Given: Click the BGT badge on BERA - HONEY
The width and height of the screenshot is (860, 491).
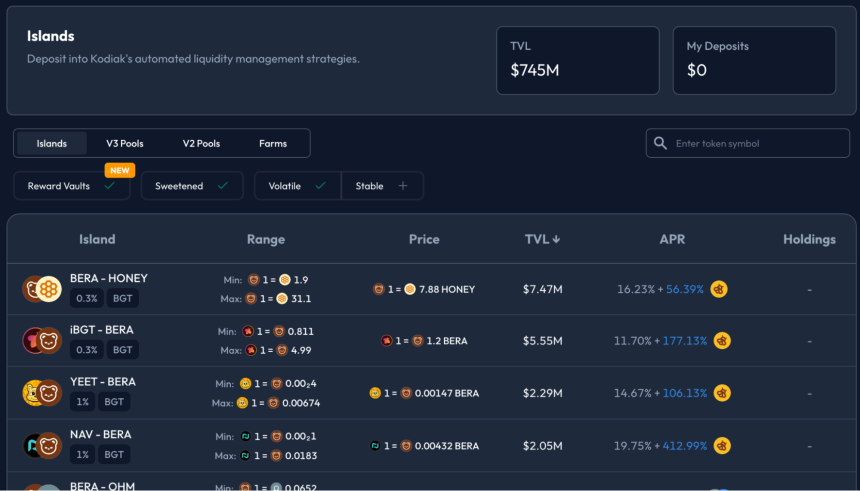Looking at the screenshot, I should point(122,298).
